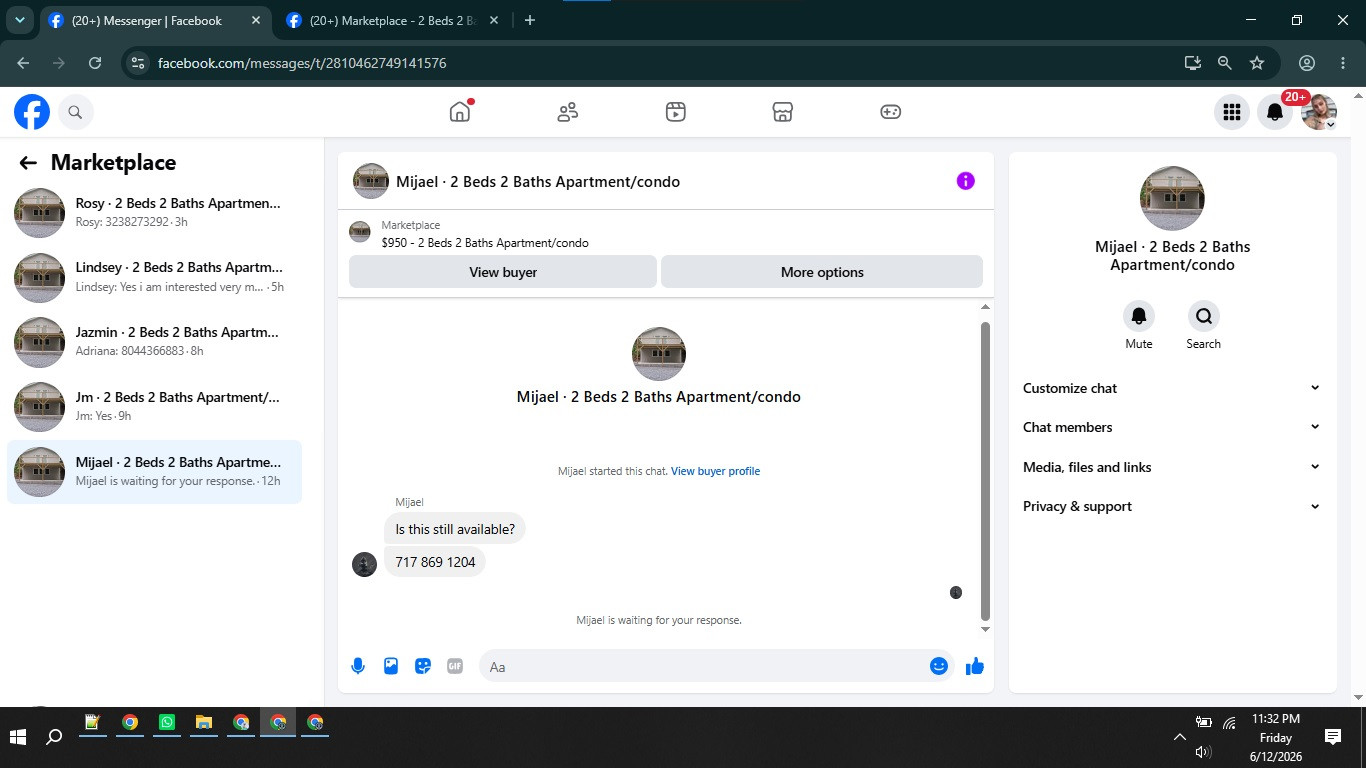Open Jm's conversation in the list
This screenshot has width=1366, height=768.
(x=154, y=407)
